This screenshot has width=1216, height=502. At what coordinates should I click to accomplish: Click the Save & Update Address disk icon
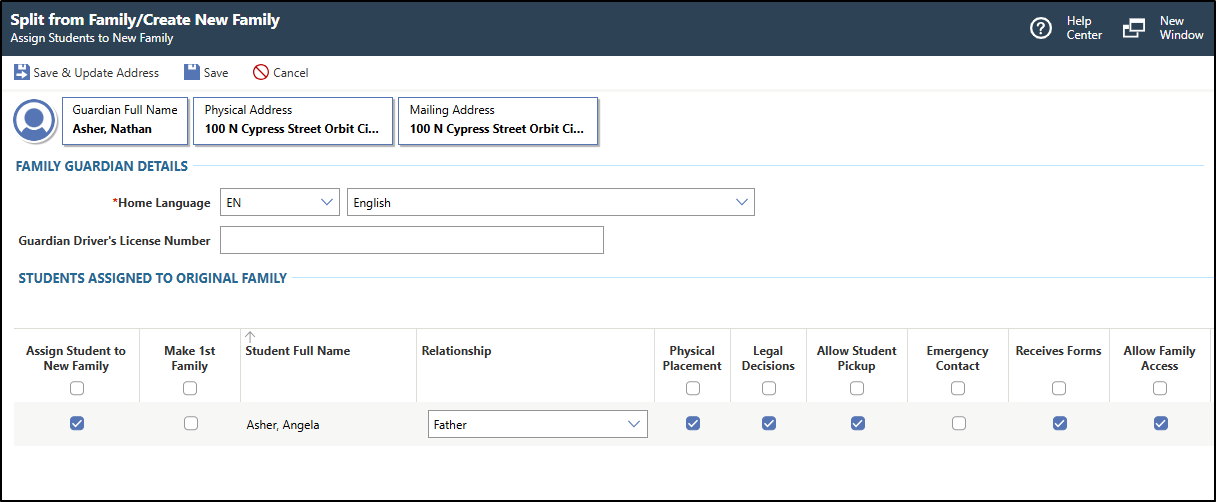21,72
